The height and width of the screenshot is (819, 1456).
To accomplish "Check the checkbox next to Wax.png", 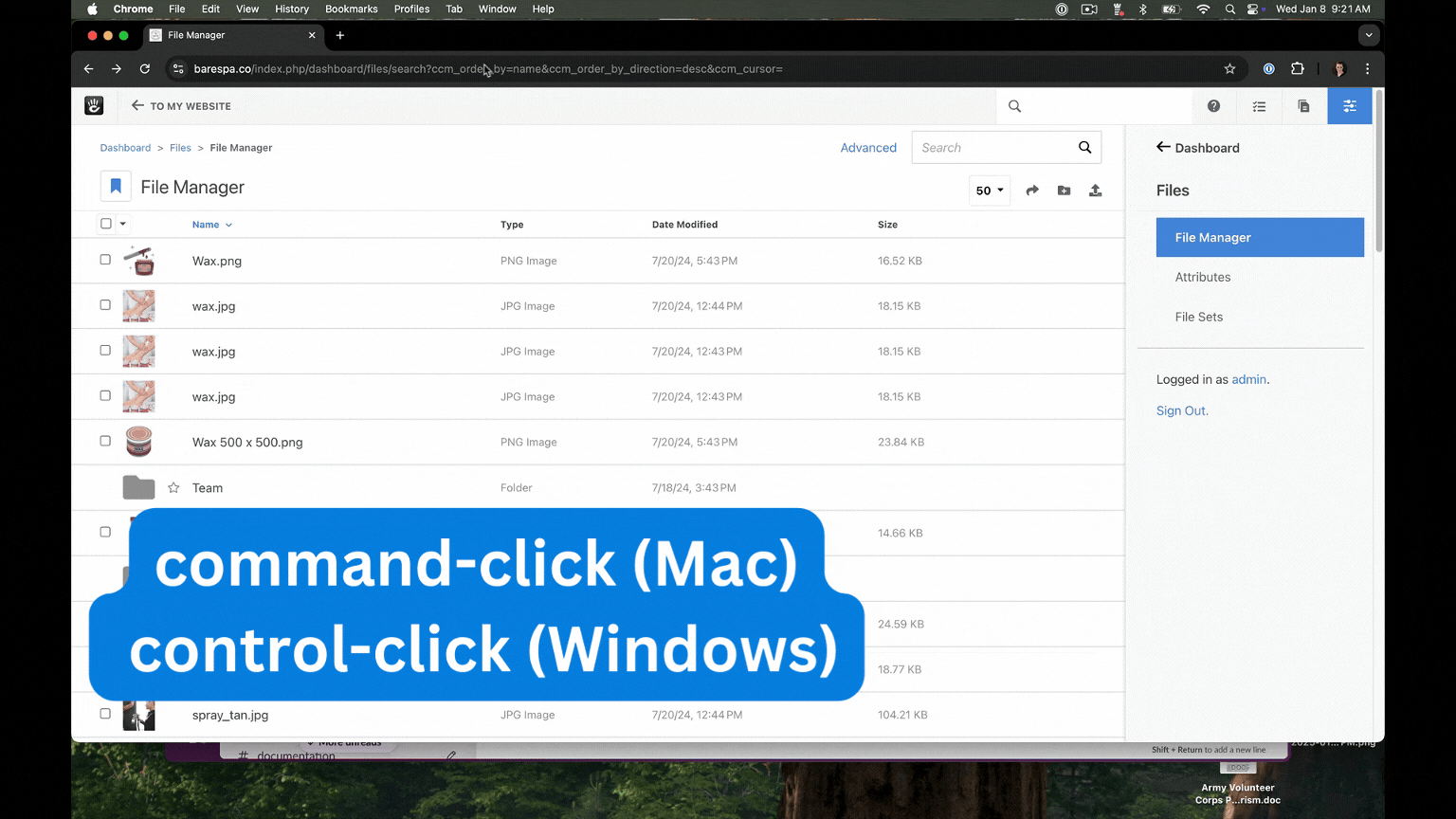I will pyautogui.click(x=105, y=259).
